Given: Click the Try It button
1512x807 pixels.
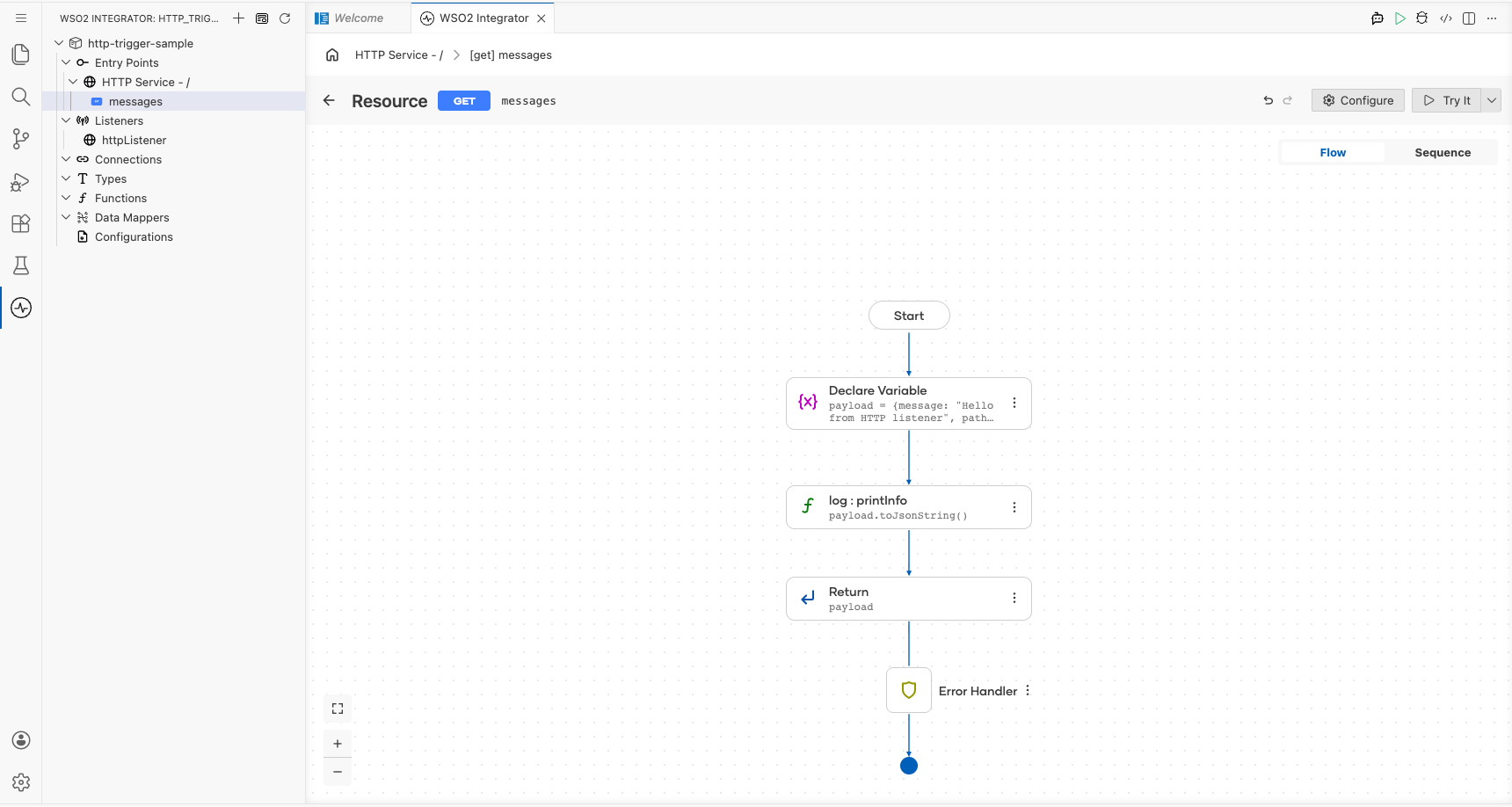Looking at the screenshot, I should [x=1447, y=100].
